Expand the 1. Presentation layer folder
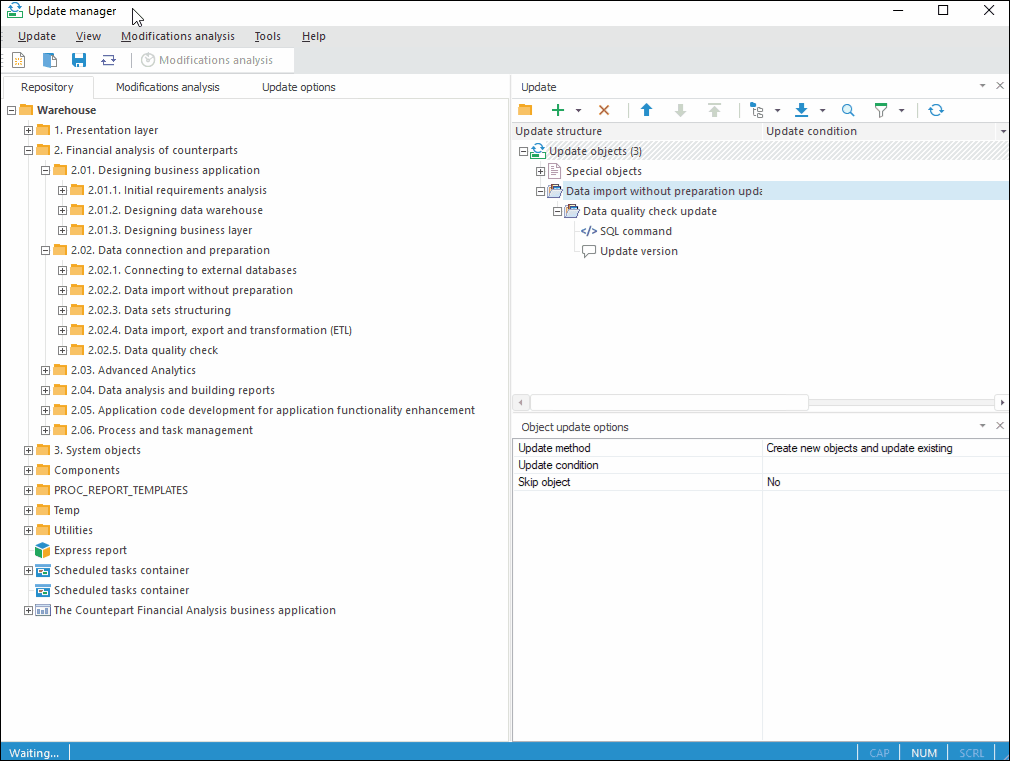1010x761 pixels. coord(29,130)
